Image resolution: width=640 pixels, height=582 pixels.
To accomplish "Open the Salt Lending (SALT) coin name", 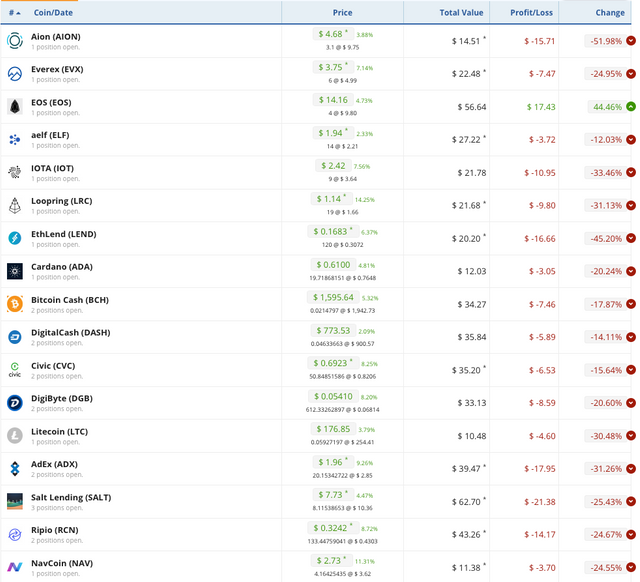I will (71, 498).
